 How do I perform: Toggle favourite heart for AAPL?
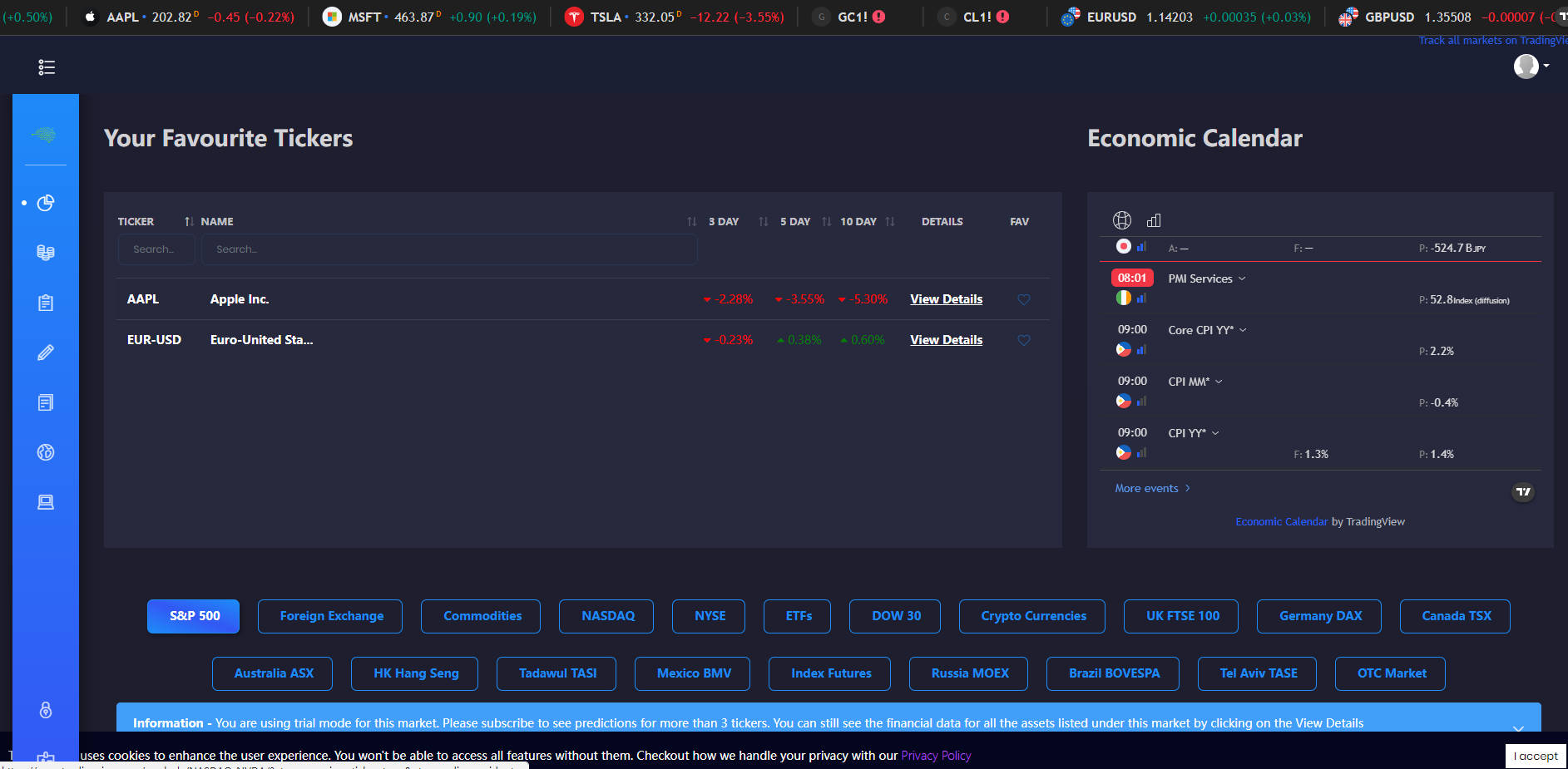click(x=1024, y=299)
